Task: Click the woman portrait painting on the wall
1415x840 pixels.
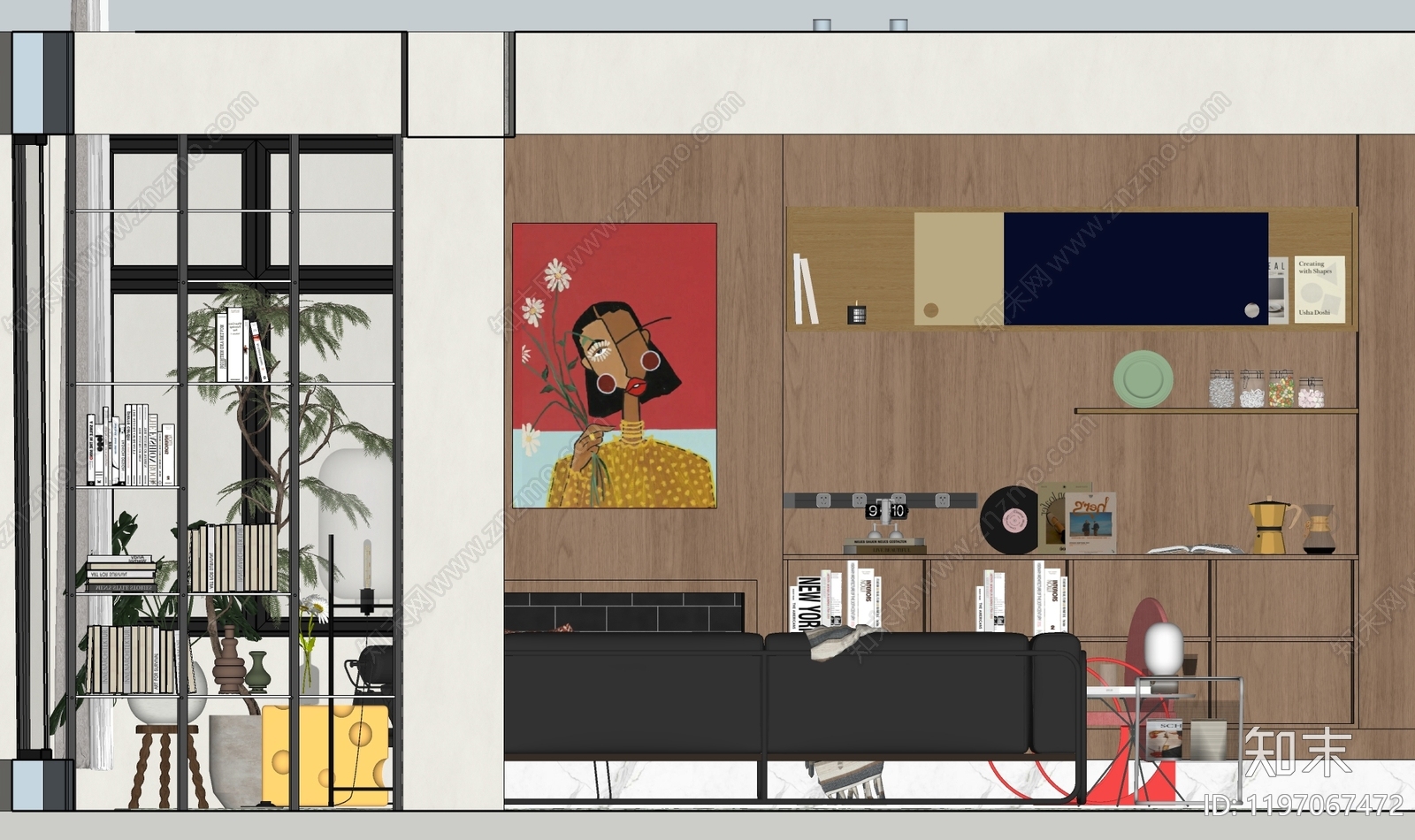Action: (x=614, y=365)
